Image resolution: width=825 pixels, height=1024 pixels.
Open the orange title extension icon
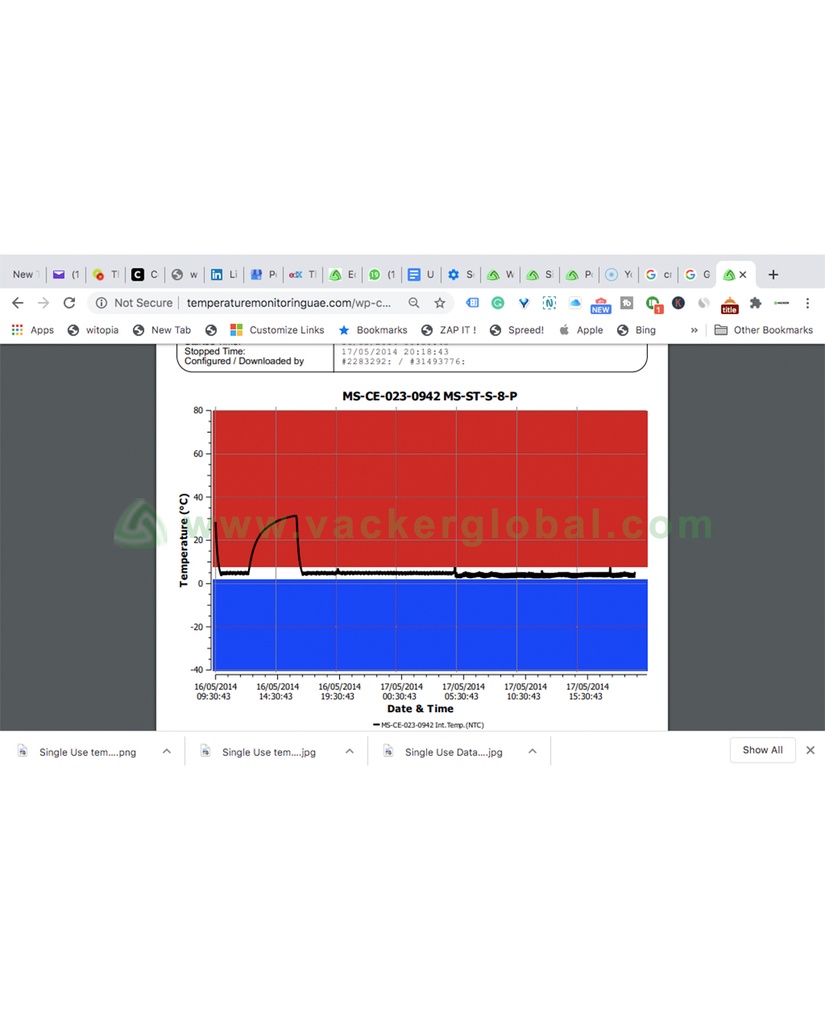[x=730, y=305]
